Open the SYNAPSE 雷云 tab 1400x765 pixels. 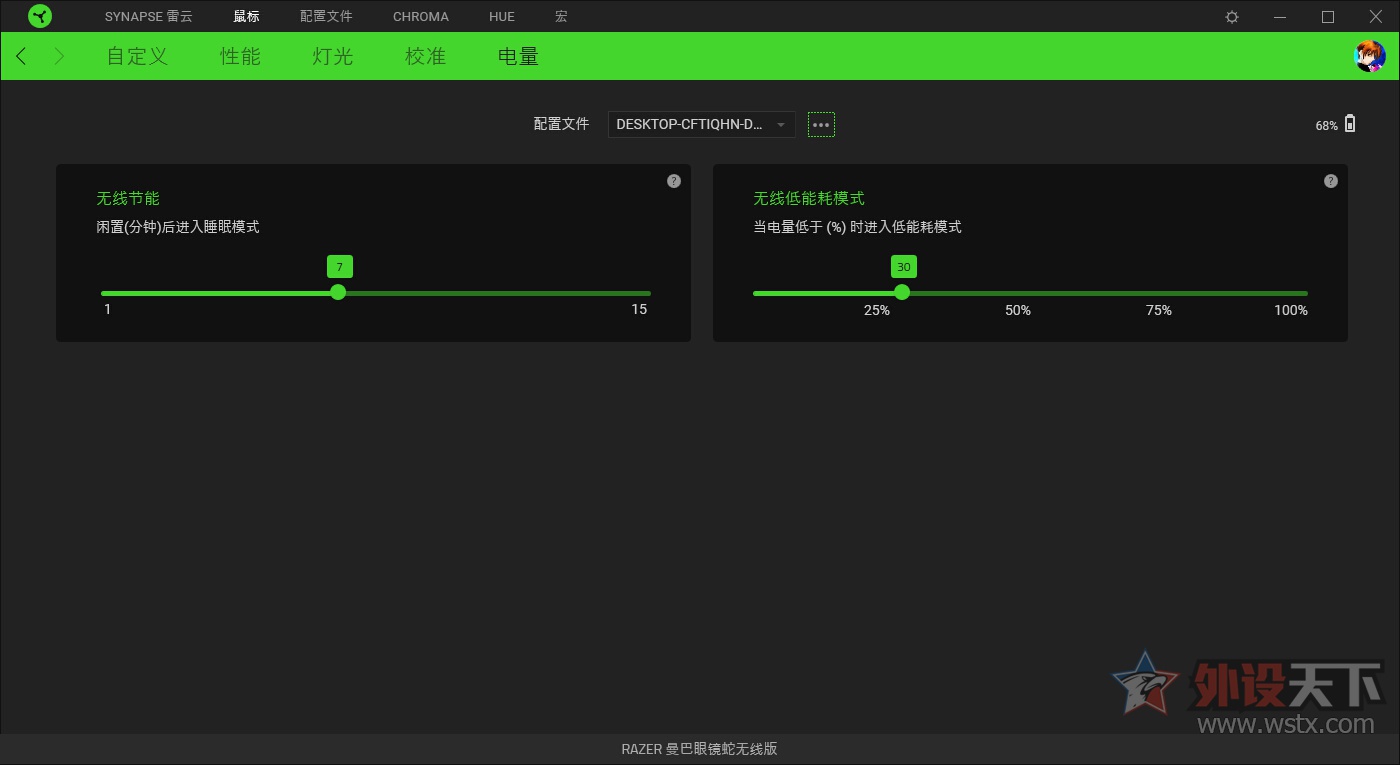point(149,17)
